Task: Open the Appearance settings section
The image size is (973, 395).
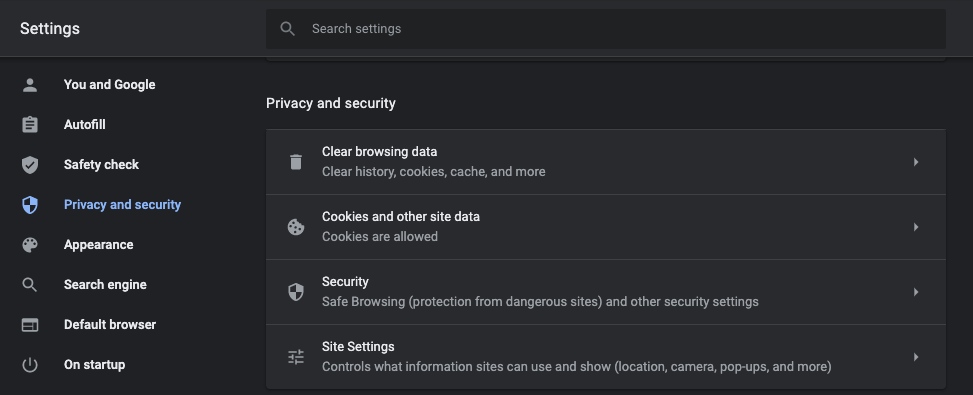Action: (98, 245)
